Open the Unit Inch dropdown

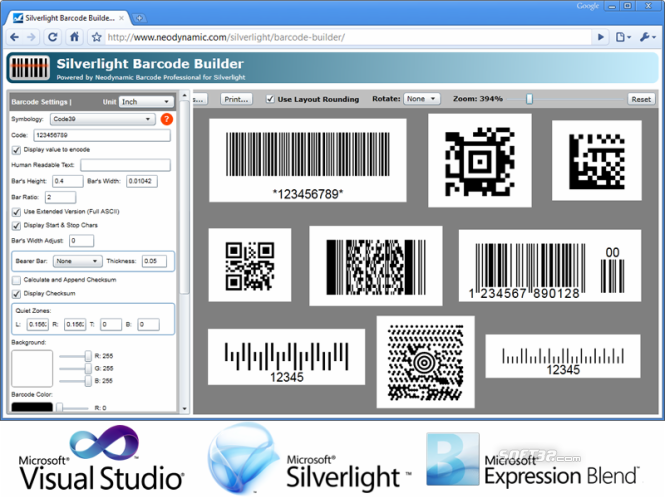[146, 102]
